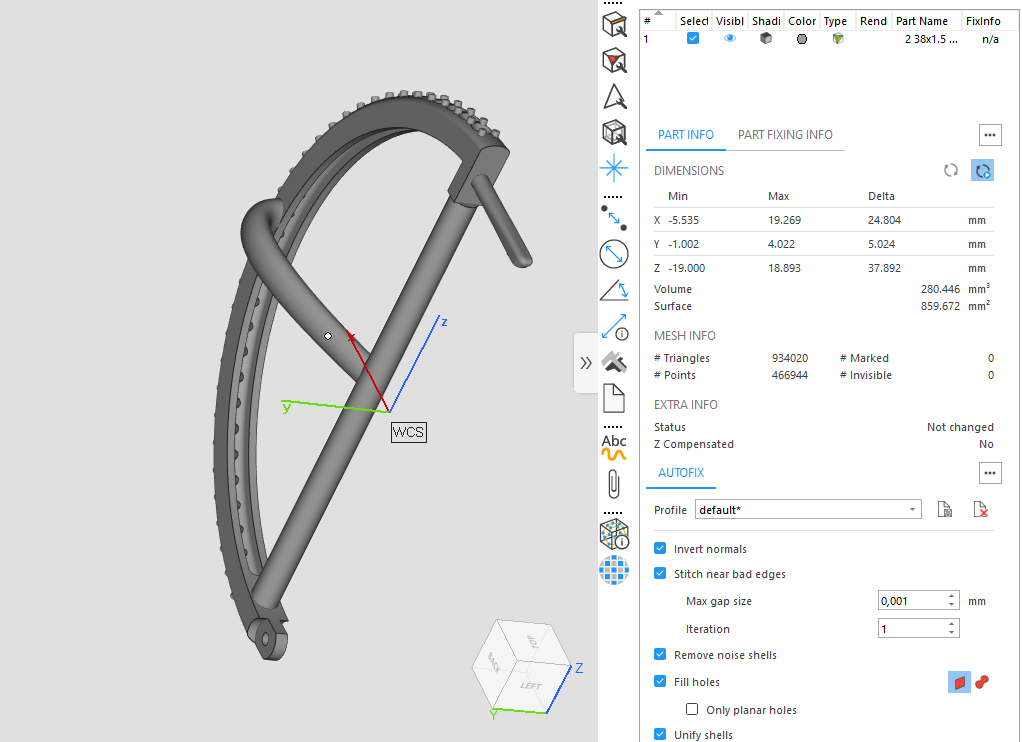Select the PART INFO tab

[x=686, y=134]
